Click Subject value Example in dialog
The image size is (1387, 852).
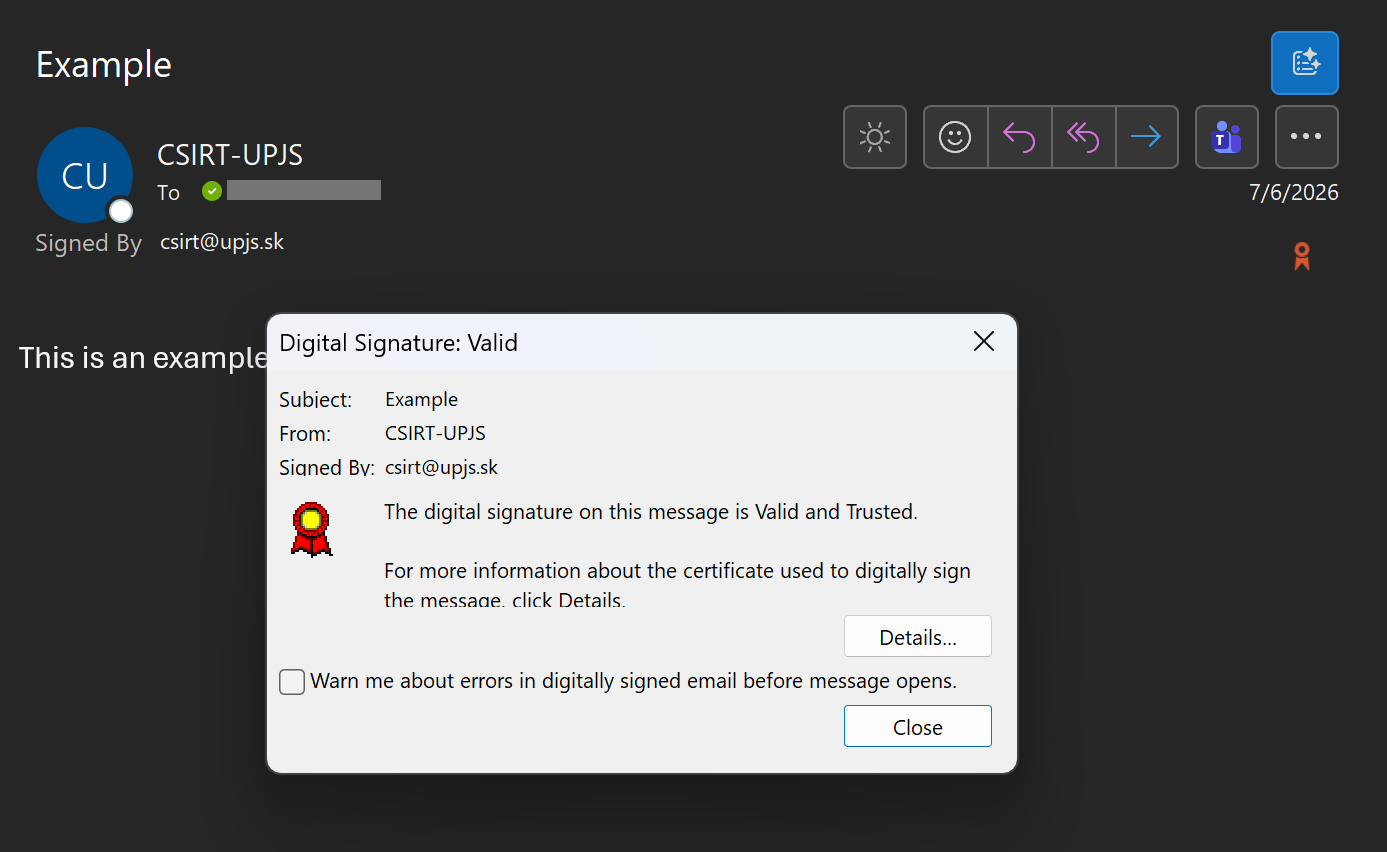(422, 399)
